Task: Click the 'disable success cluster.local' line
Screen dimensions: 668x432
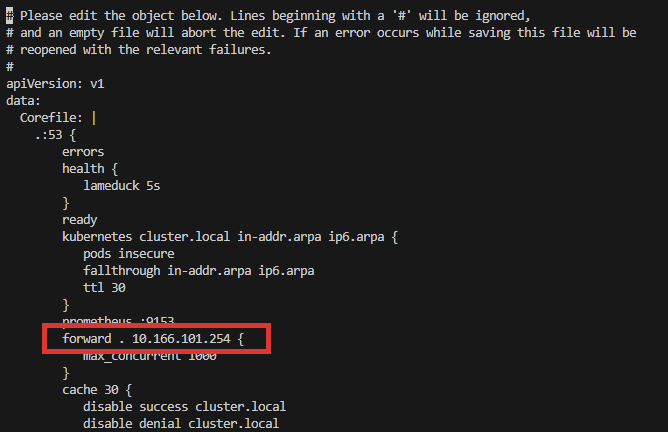Action: [x=185, y=407]
